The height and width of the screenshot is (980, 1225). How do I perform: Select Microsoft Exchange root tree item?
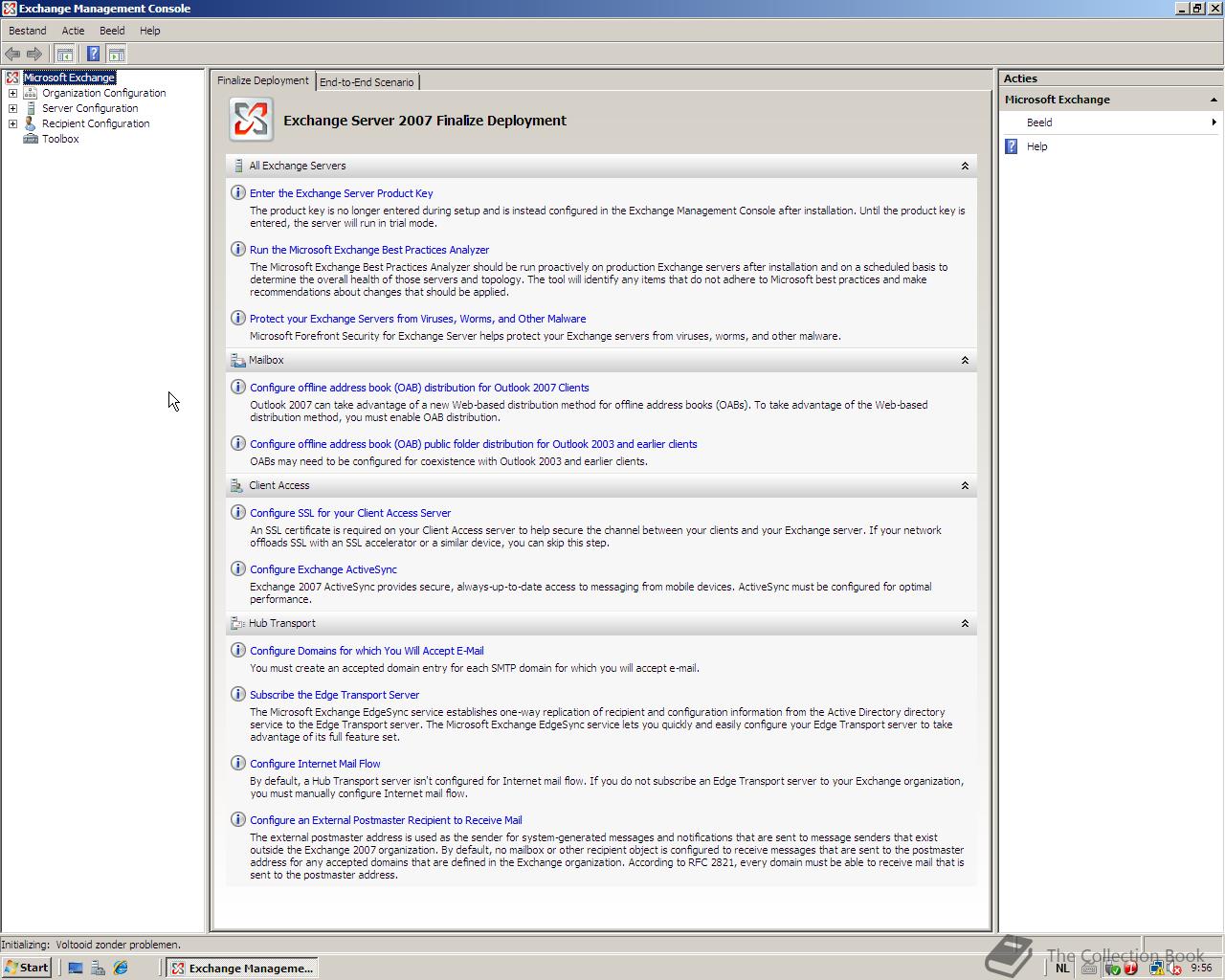pos(69,78)
